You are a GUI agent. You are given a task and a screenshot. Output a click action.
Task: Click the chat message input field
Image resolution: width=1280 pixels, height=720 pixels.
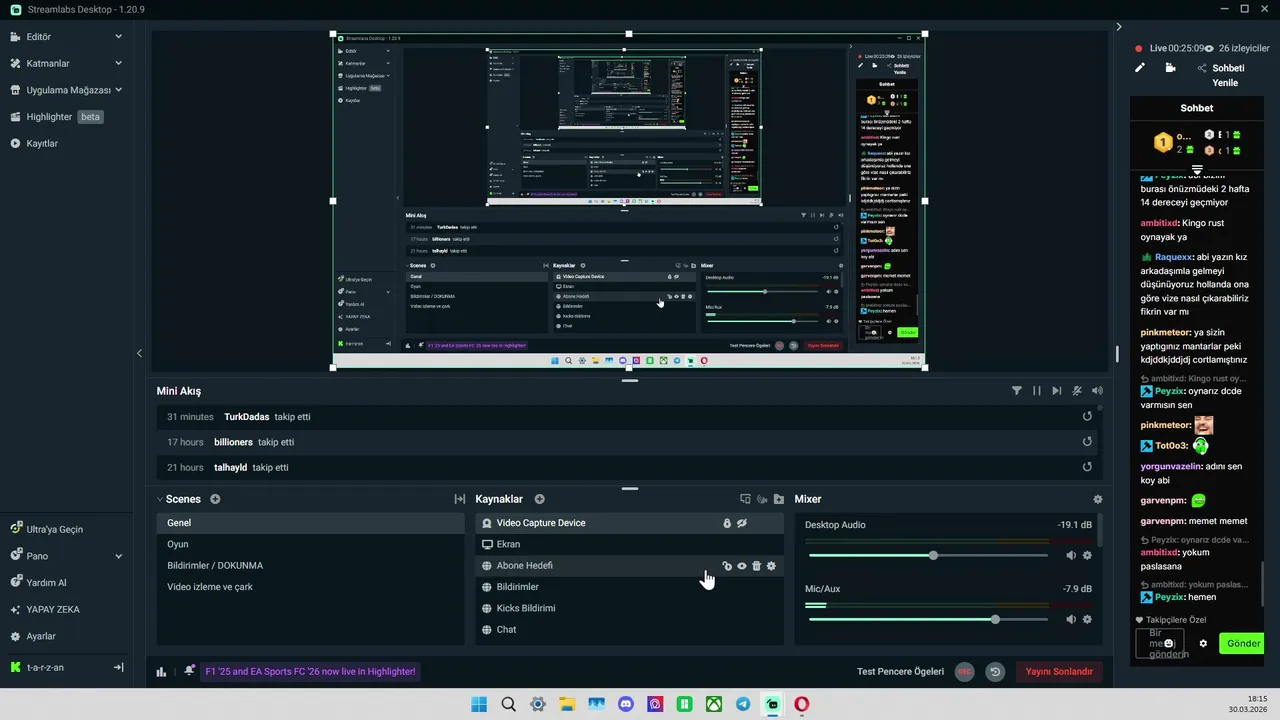click(x=1160, y=644)
